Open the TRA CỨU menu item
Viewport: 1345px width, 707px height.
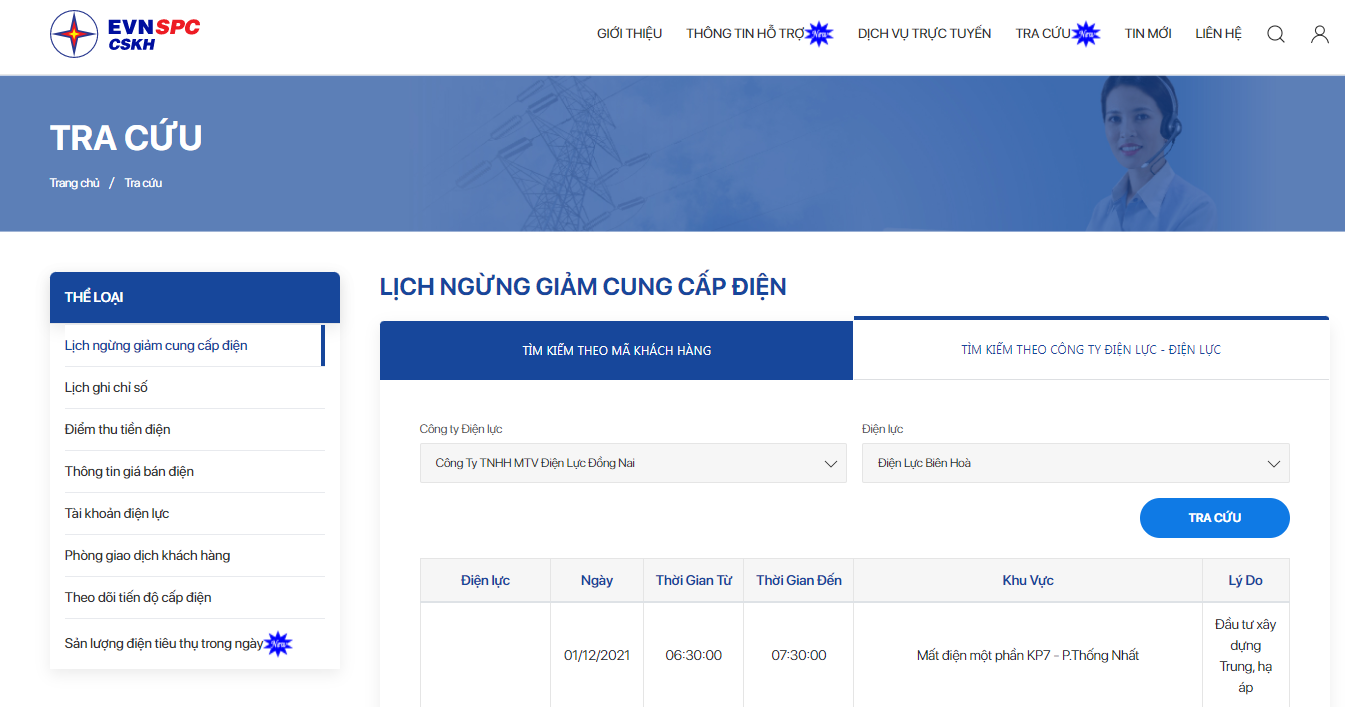point(1043,34)
